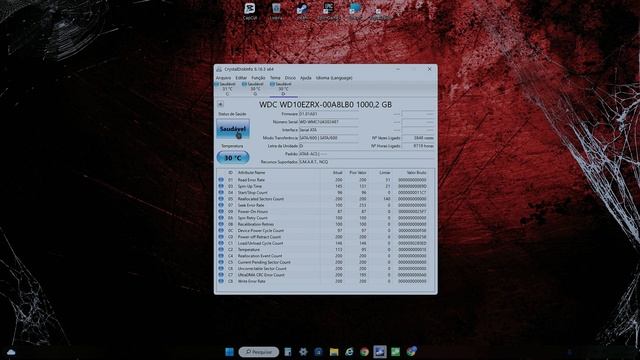640x360 pixels.
Task: Open the Idioma (Language) menu
Action: (x=334, y=78)
